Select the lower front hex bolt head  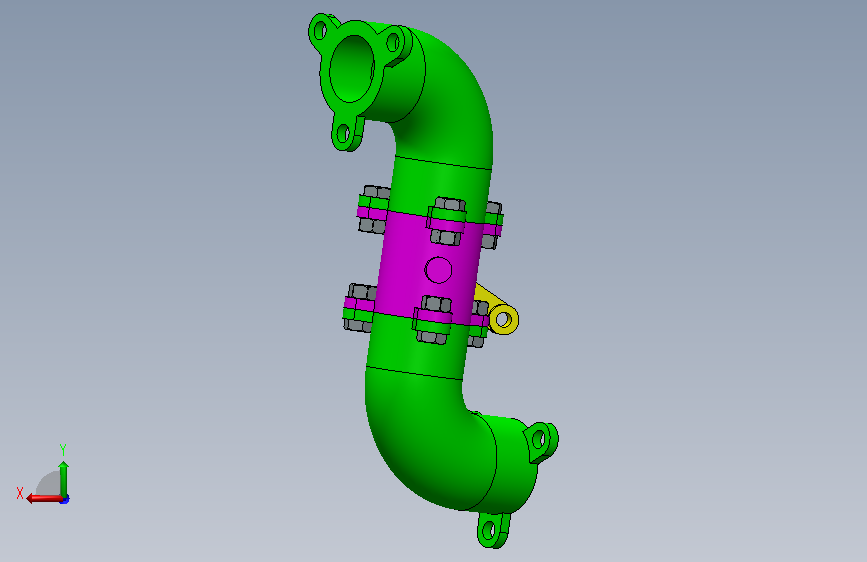(436, 304)
